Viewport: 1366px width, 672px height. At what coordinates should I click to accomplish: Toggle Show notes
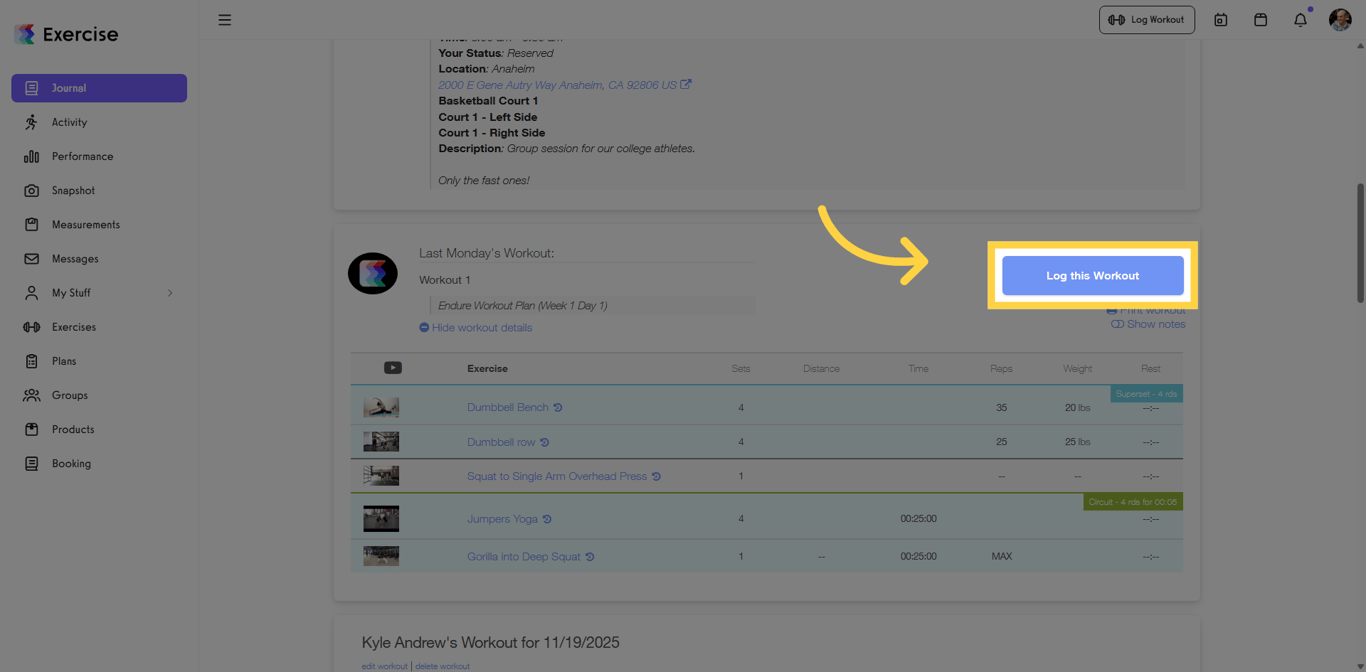[x=1148, y=324]
